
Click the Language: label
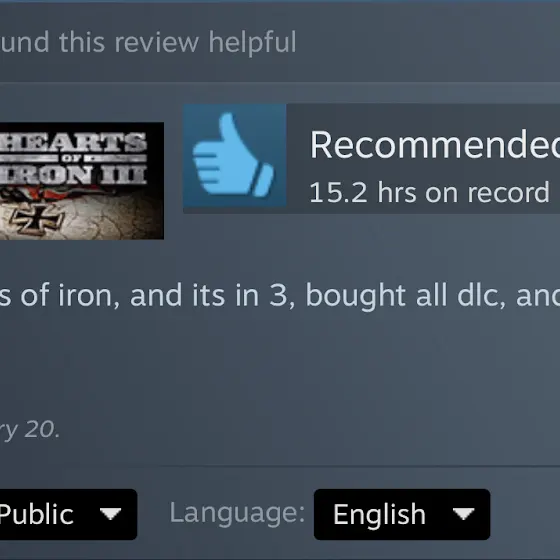coord(237,513)
